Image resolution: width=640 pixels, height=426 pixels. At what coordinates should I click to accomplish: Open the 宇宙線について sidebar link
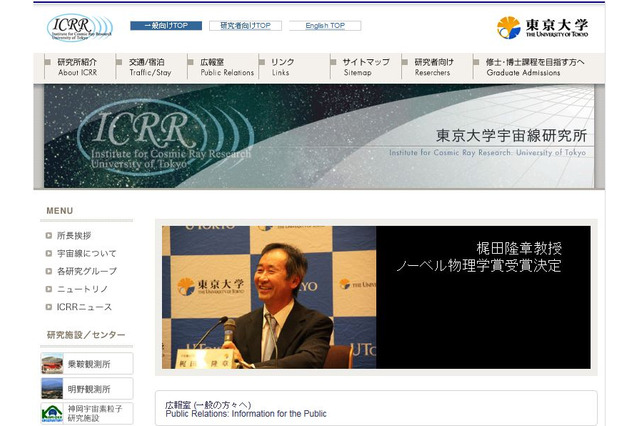87,253
